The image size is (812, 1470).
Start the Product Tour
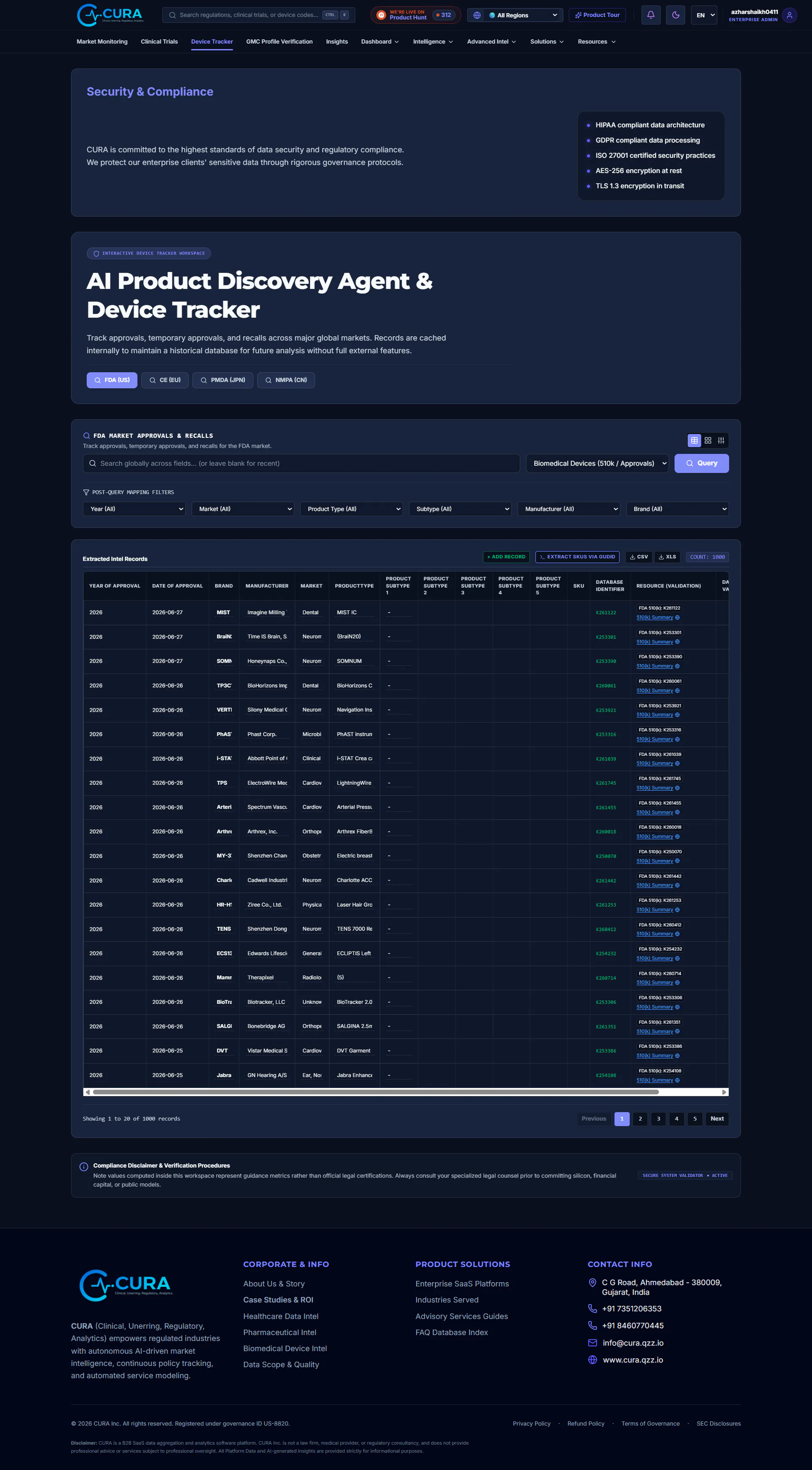tap(597, 15)
